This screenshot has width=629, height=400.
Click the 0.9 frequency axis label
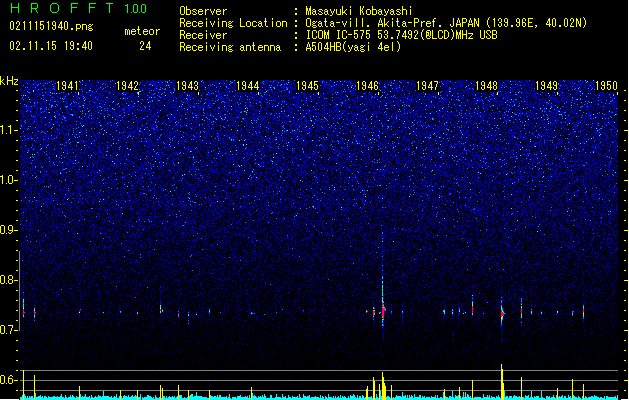point(9,230)
